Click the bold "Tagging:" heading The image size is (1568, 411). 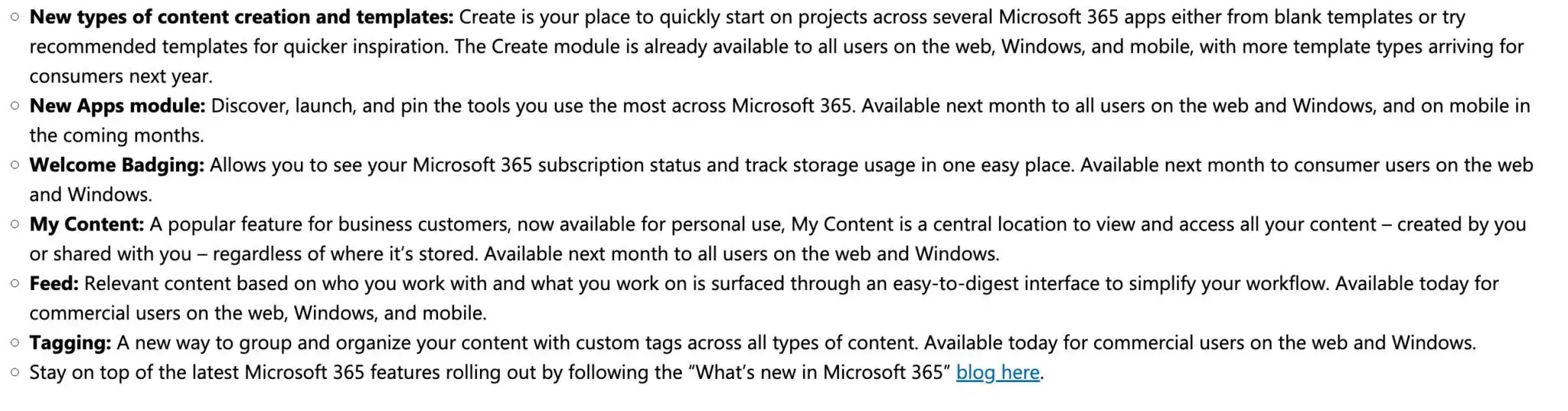coord(70,343)
